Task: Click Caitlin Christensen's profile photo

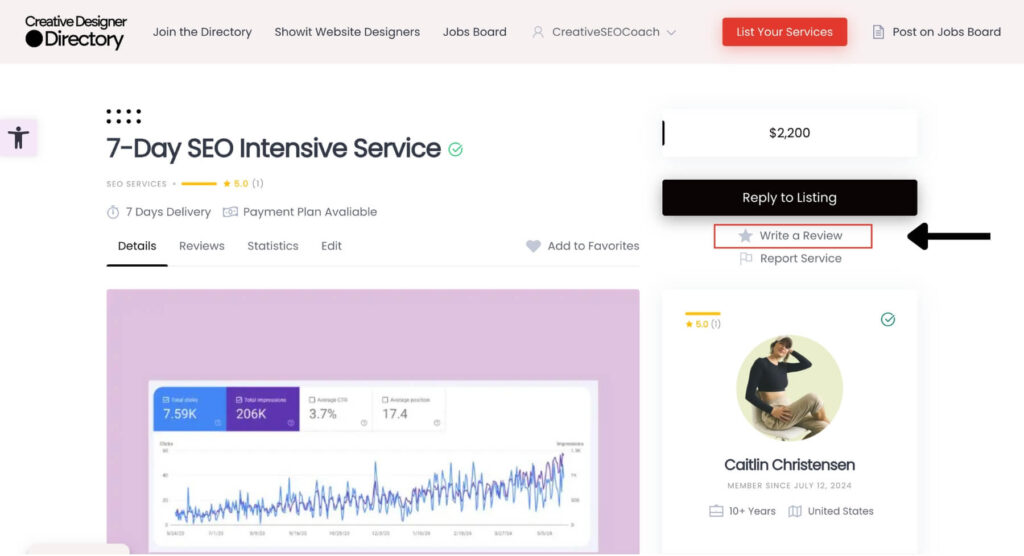Action: click(x=789, y=388)
